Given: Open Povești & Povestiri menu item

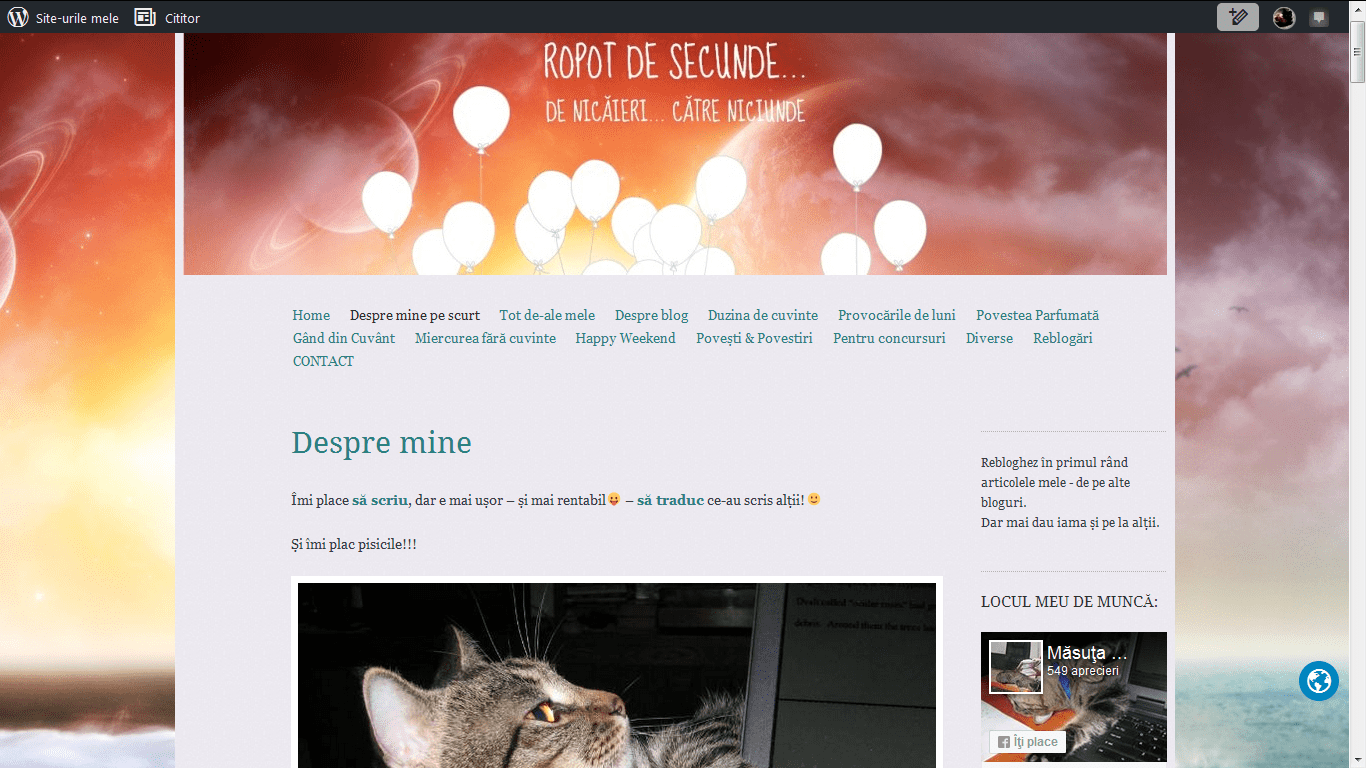Looking at the screenshot, I should click(x=754, y=338).
